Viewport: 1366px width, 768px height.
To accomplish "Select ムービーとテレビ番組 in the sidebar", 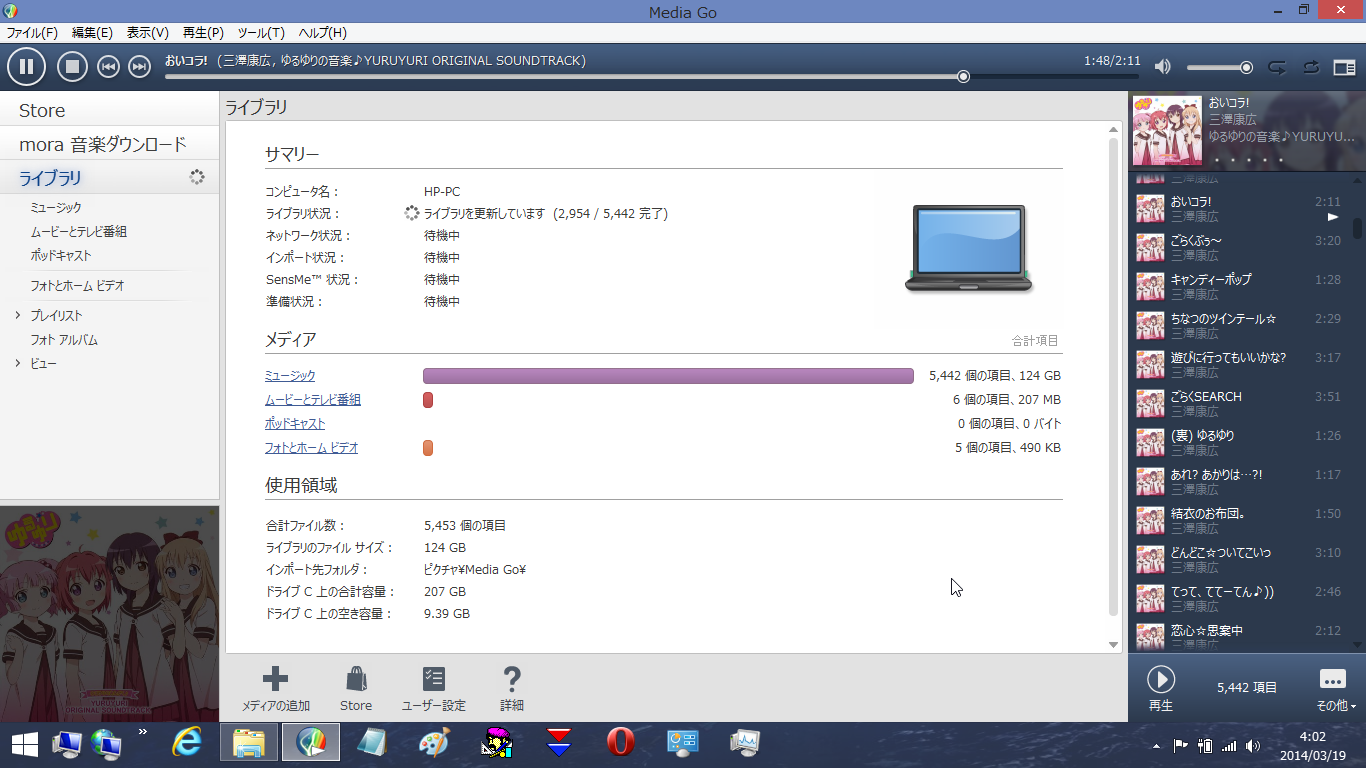I will pos(79,231).
